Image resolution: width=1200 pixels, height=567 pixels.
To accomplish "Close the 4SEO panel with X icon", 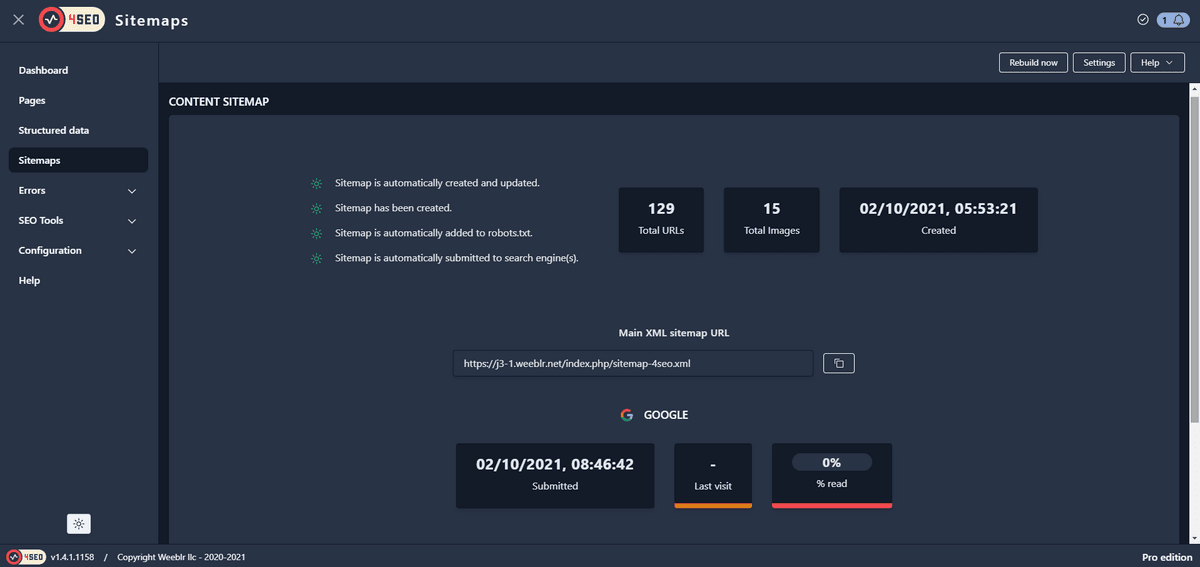I will point(18,20).
